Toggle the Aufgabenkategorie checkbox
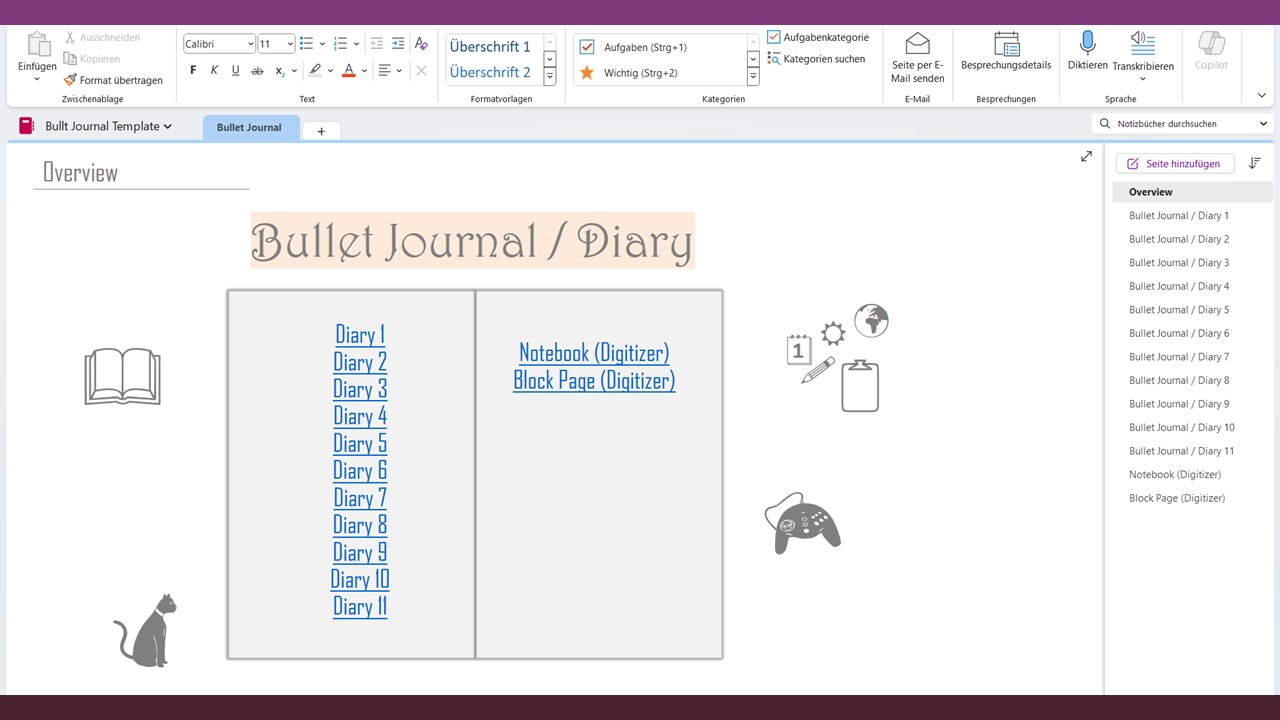 pyautogui.click(x=774, y=37)
